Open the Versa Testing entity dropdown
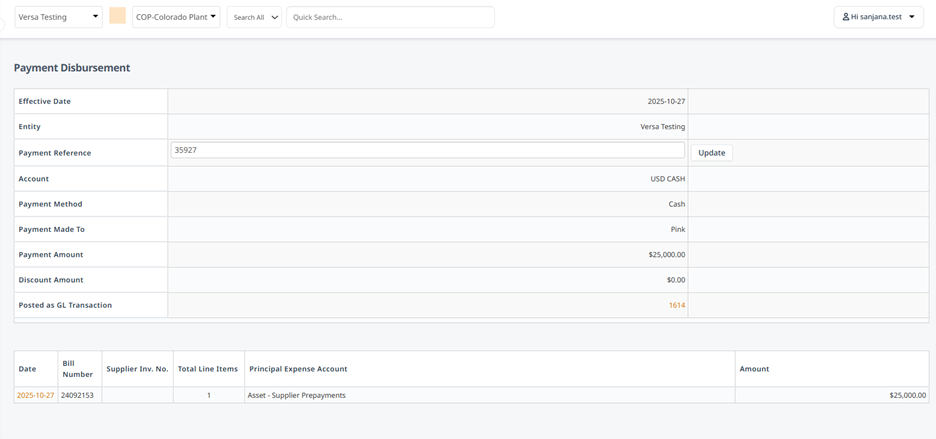 58,17
